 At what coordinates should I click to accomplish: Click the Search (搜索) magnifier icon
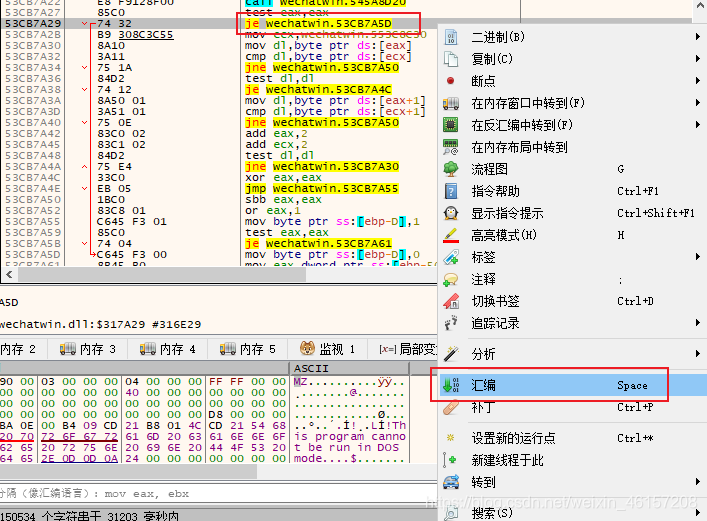click(450, 513)
